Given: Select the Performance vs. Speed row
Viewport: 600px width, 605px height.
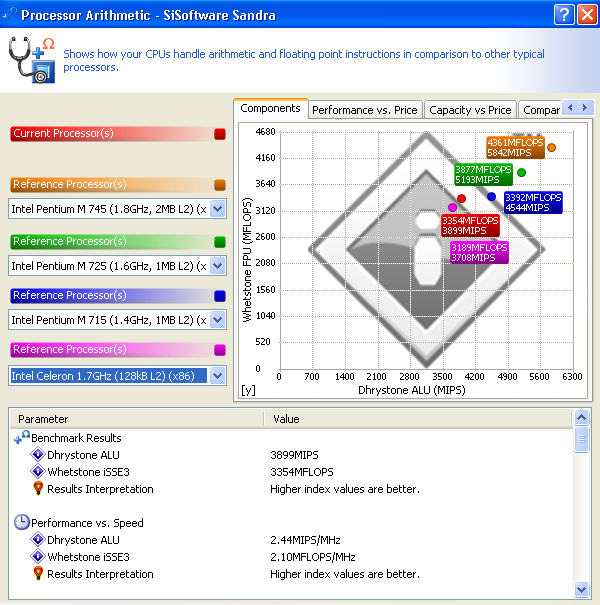Looking at the screenshot, I should pyautogui.click(x=87, y=523).
